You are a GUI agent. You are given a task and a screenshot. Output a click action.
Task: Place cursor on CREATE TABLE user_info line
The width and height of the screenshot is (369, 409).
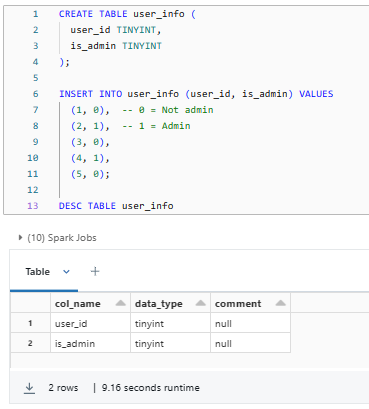(x=127, y=14)
